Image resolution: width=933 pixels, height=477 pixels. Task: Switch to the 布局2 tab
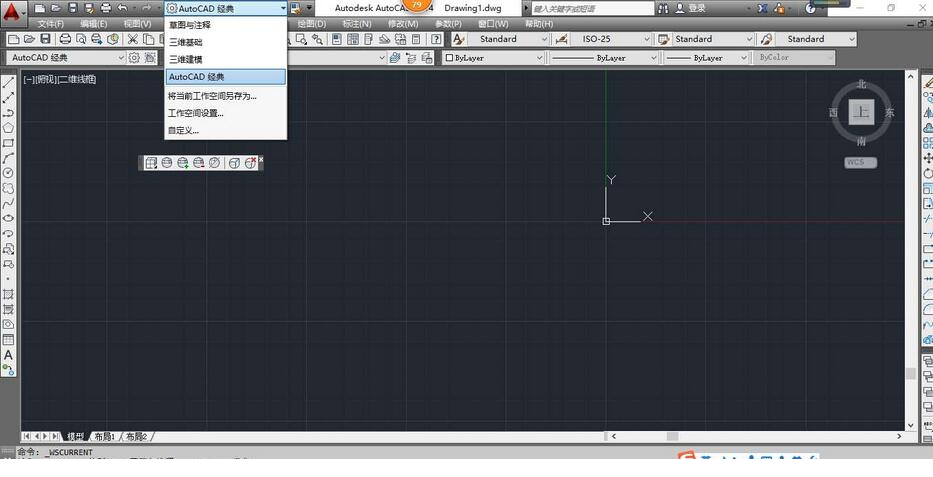coord(136,437)
